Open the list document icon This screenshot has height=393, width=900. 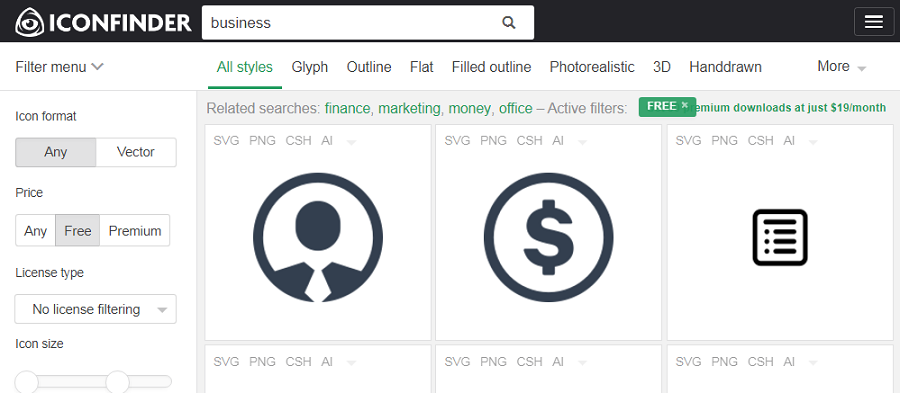pos(779,237)
